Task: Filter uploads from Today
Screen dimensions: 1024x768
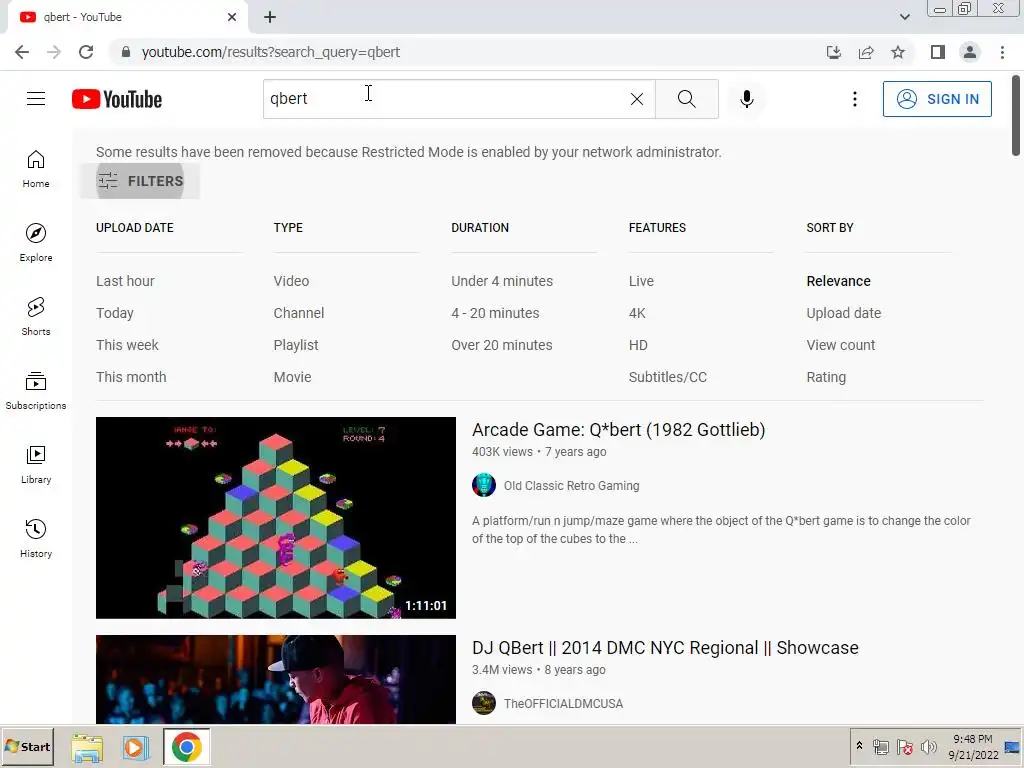Action: coord(115,313)
